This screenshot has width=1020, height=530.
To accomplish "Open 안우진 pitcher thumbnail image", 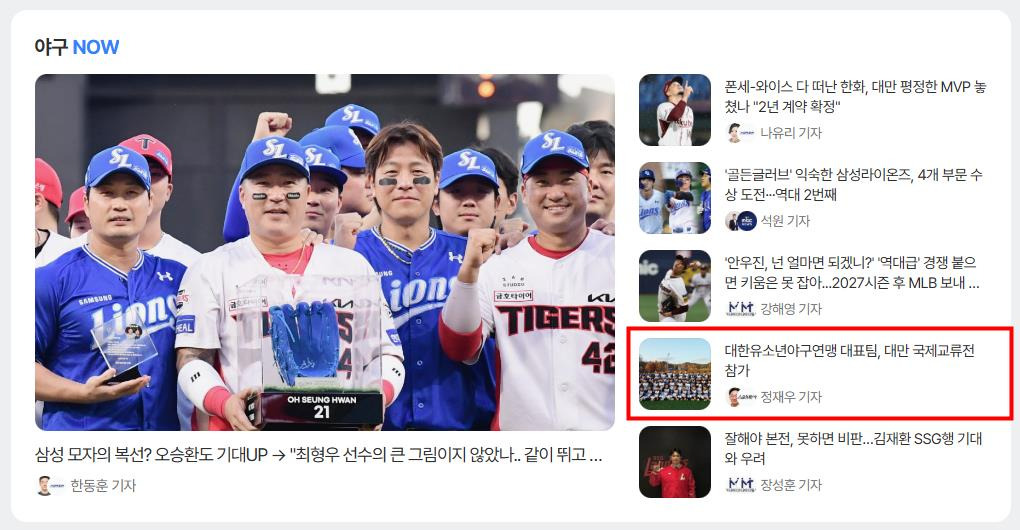I will (x=675, y=285).
